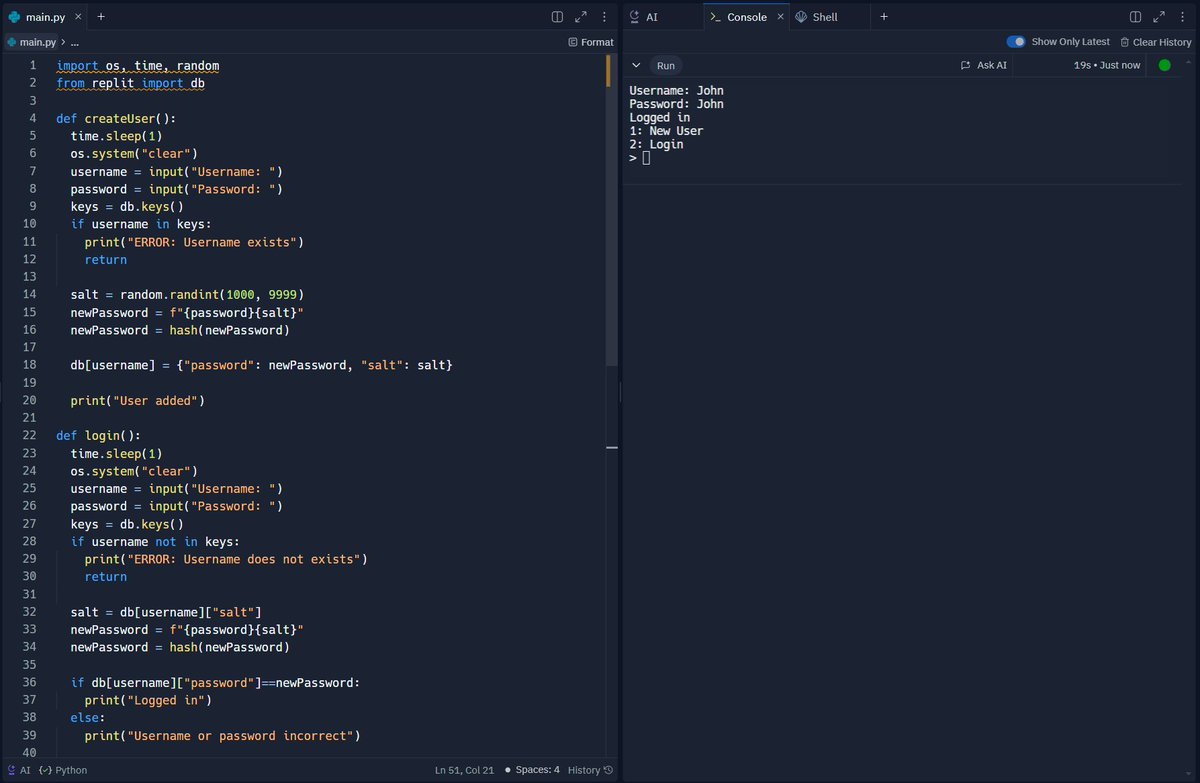The width and height of the screenshot is (1200, 783).
Task: Toggle the Show Only Latest switch
Action: [1016, 42]
